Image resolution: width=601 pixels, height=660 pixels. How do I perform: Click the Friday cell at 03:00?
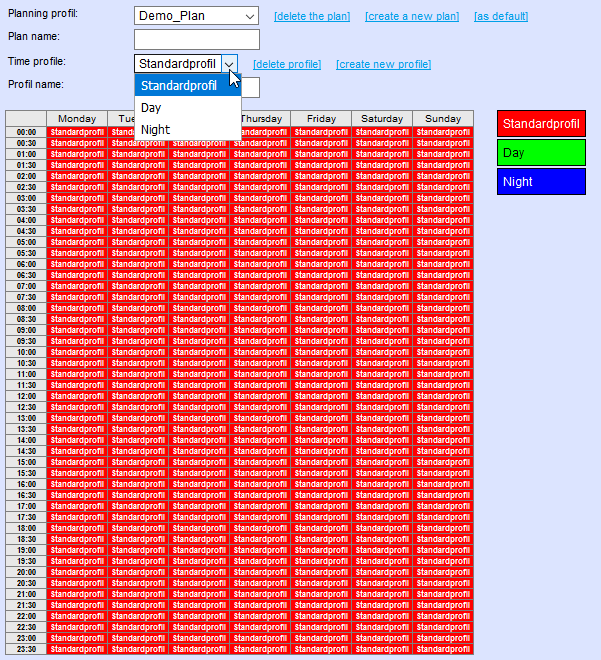pos(321,198)
